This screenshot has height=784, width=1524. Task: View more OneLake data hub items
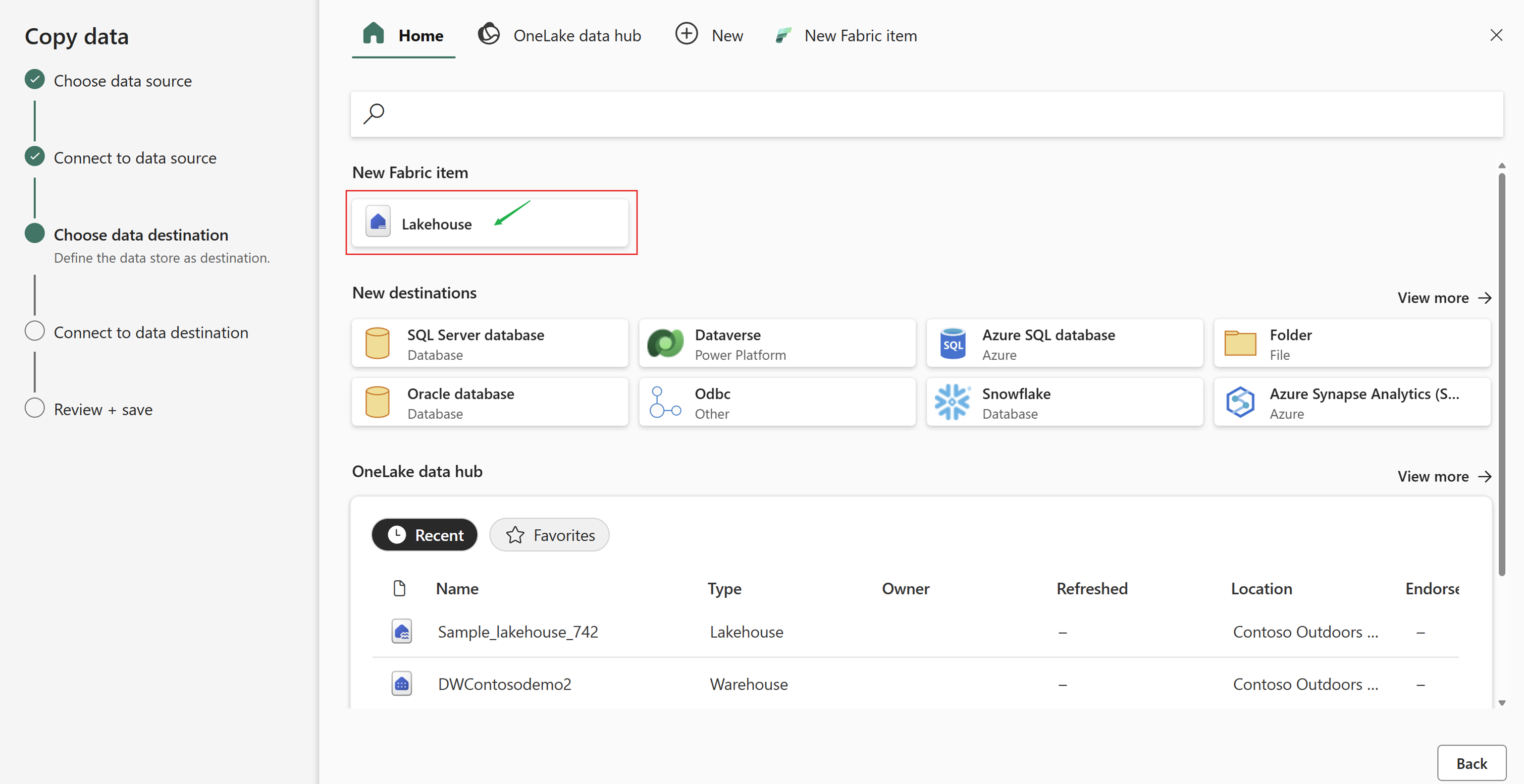pos(1444,477)
